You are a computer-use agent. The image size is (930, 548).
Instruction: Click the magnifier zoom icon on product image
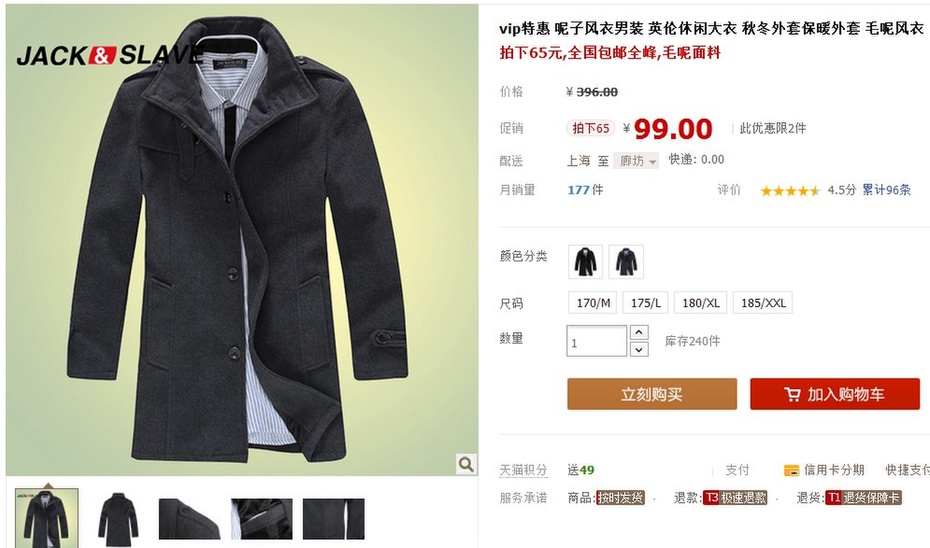tap(466, 464)
